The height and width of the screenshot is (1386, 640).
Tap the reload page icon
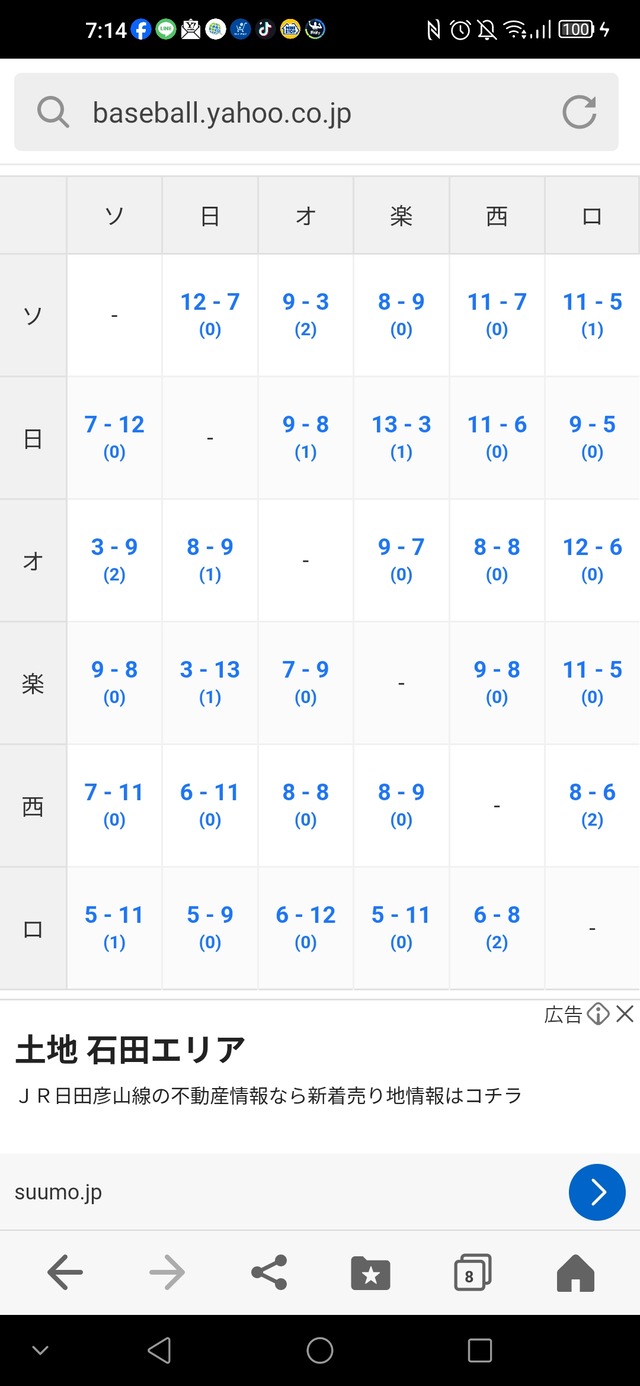tap(579, 112)
